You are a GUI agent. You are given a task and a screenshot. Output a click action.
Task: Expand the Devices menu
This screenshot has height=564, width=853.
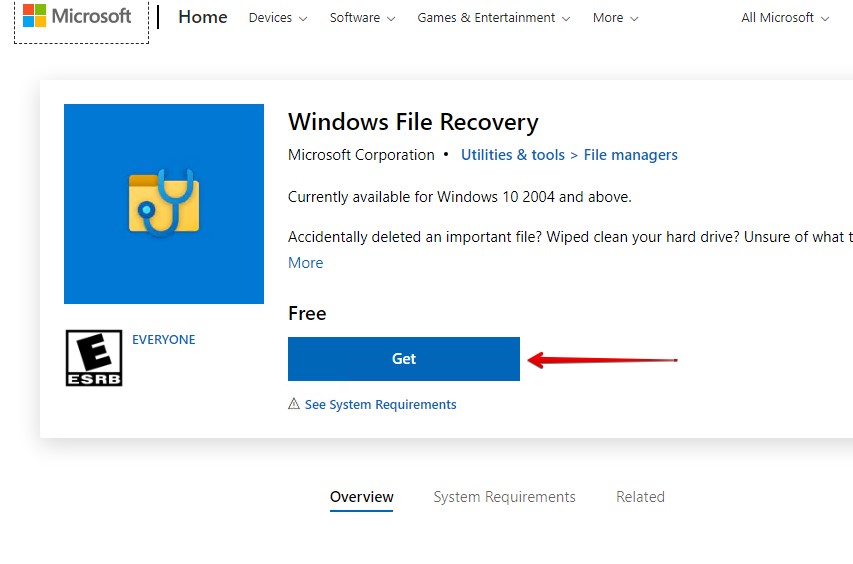(x=278, y=18)
